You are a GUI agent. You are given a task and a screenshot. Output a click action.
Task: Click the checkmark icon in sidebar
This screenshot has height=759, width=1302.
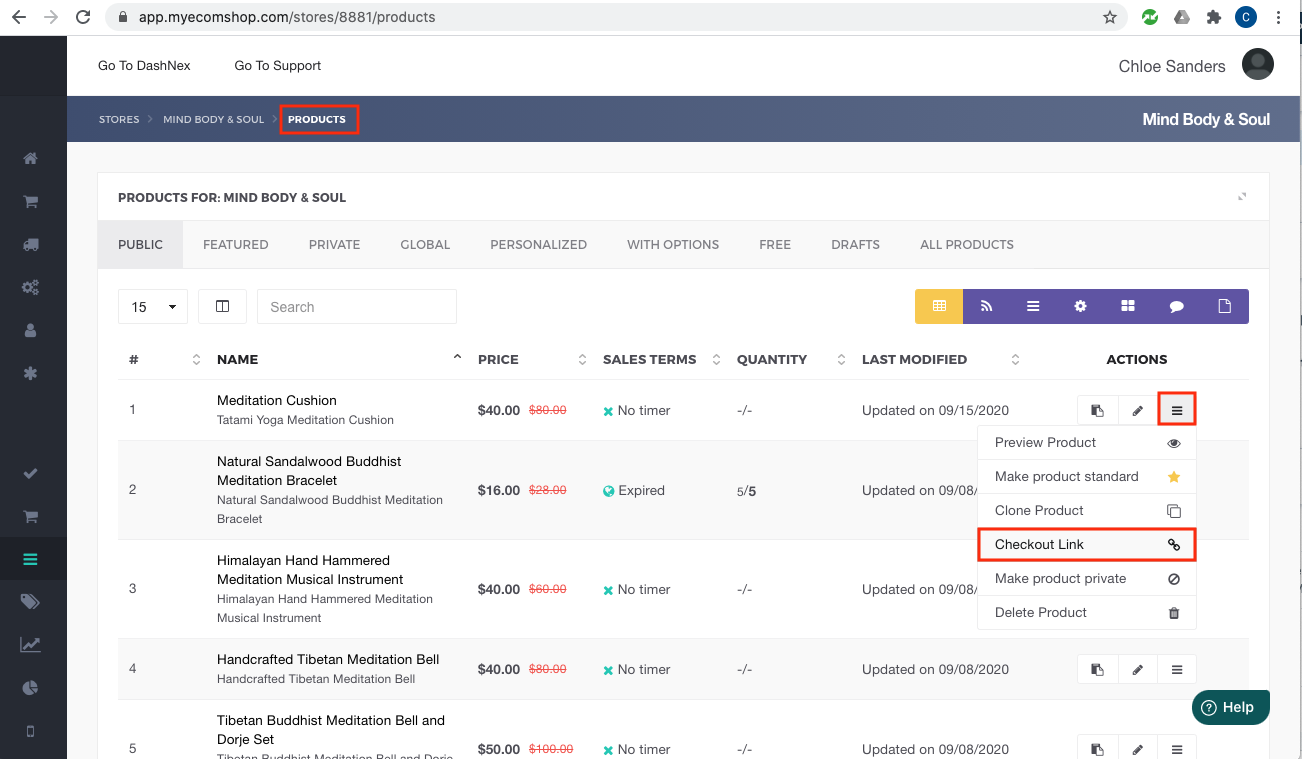30,473
